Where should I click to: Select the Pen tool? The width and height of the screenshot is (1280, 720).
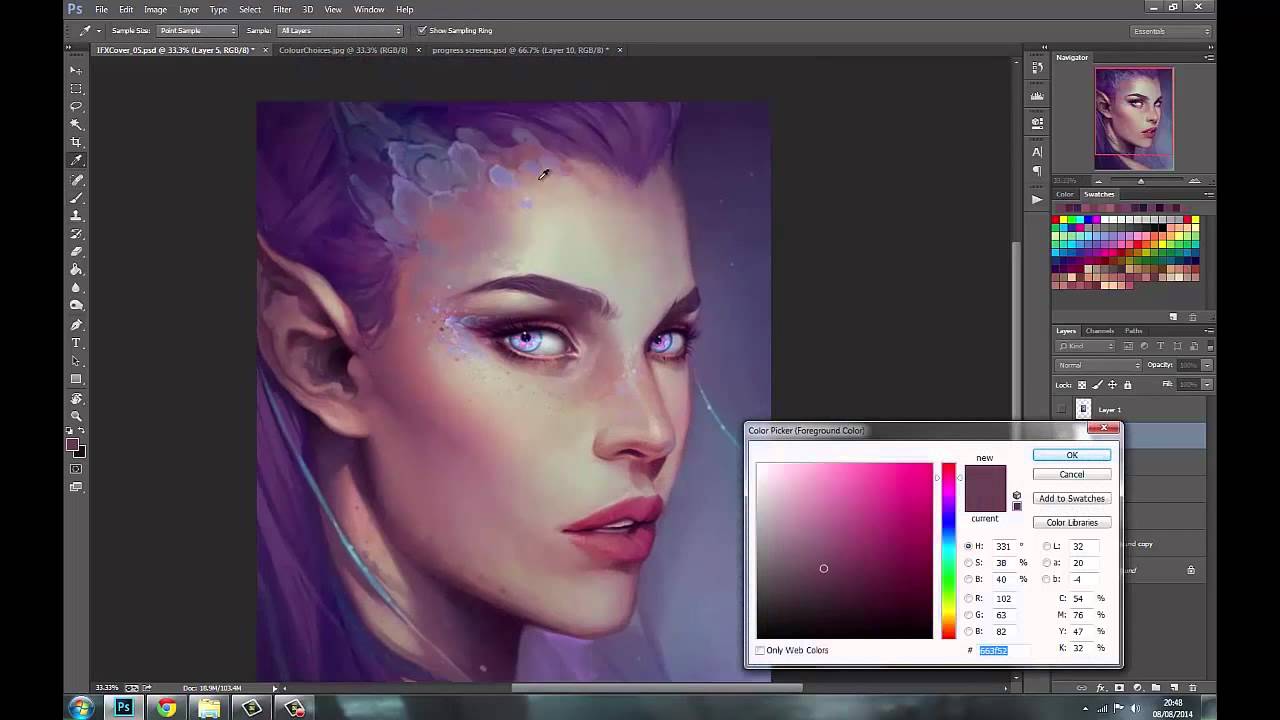click(76, 325)
